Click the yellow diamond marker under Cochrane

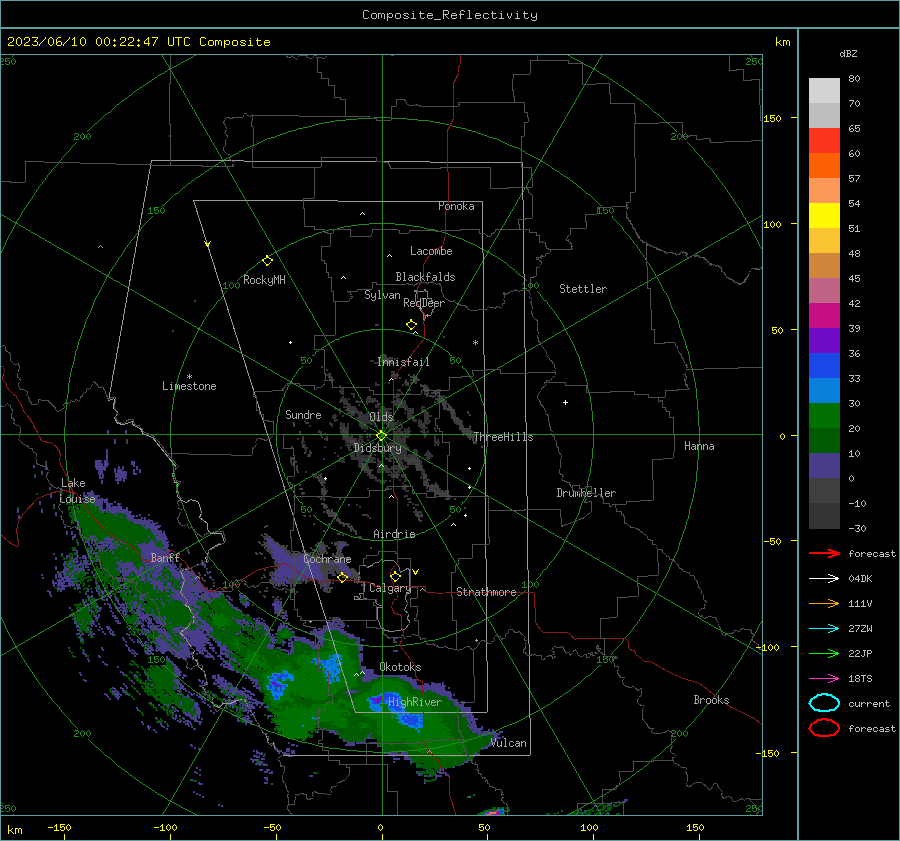pyautogui.click(x=342, y=578)
